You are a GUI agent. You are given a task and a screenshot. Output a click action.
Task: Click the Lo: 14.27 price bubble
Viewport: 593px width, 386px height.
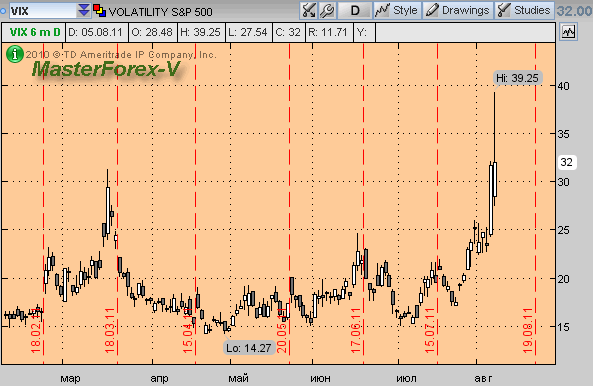click(x=249, y=347)
